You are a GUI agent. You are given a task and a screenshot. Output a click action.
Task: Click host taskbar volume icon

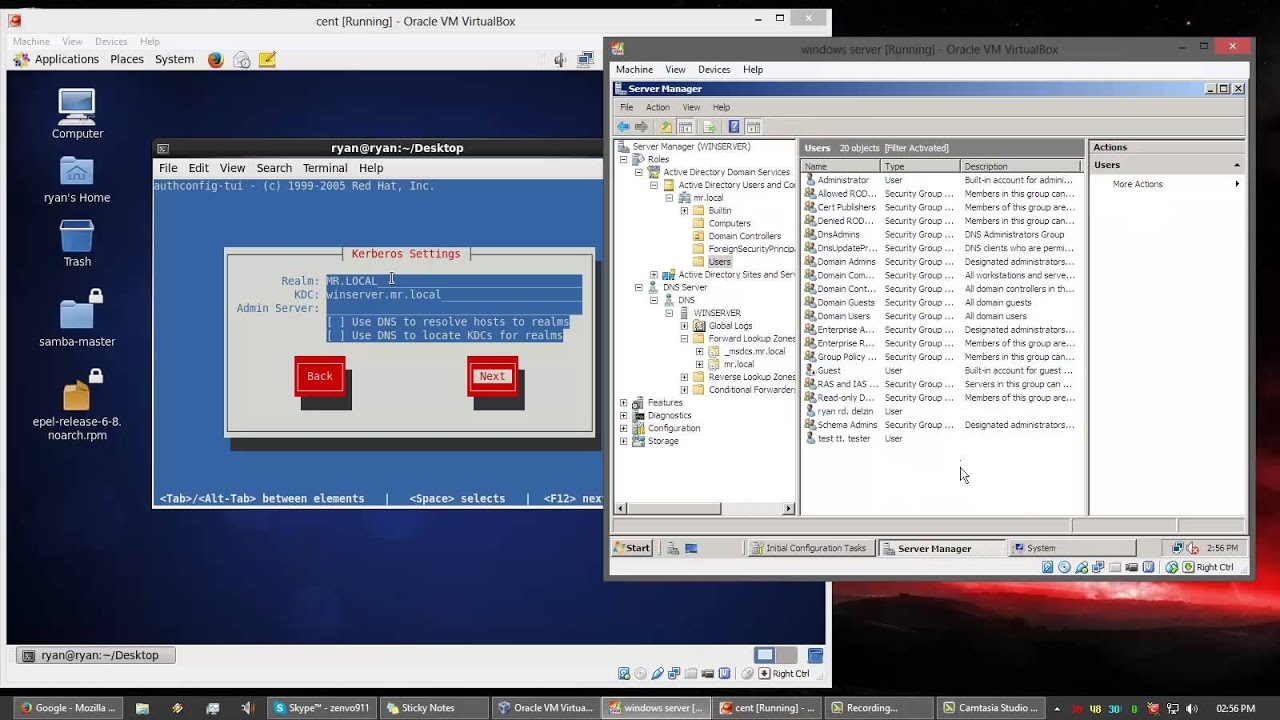1191,708
